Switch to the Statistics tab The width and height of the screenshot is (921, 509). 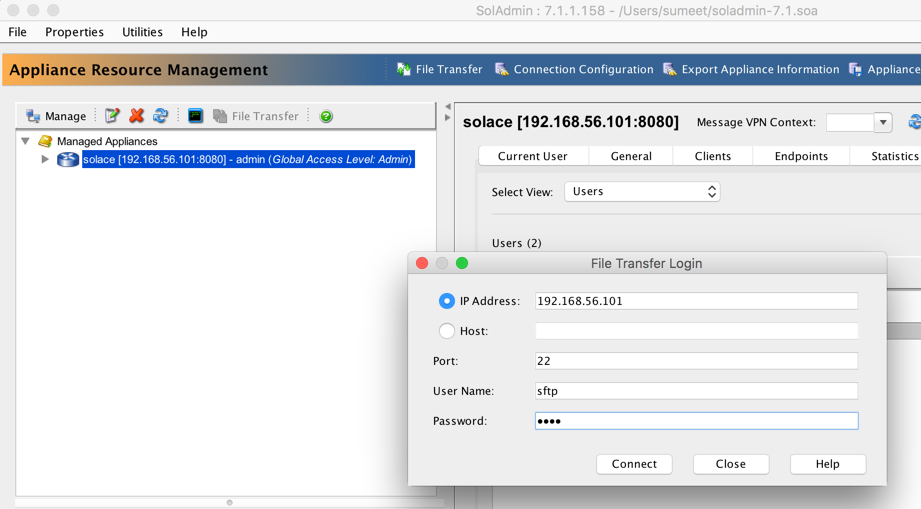click(x=888, y=156)
